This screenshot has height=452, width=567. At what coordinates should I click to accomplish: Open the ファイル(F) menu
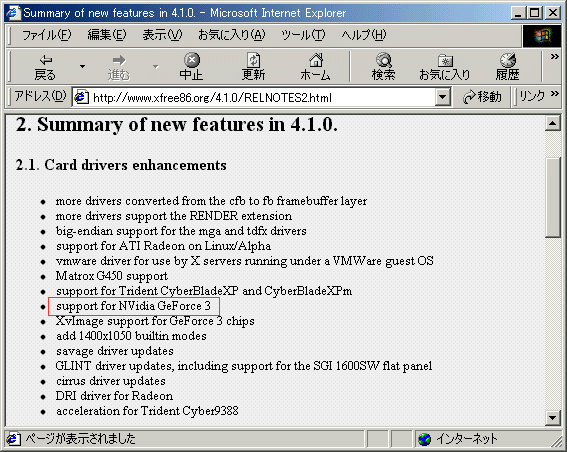click(x=47, y=35)
